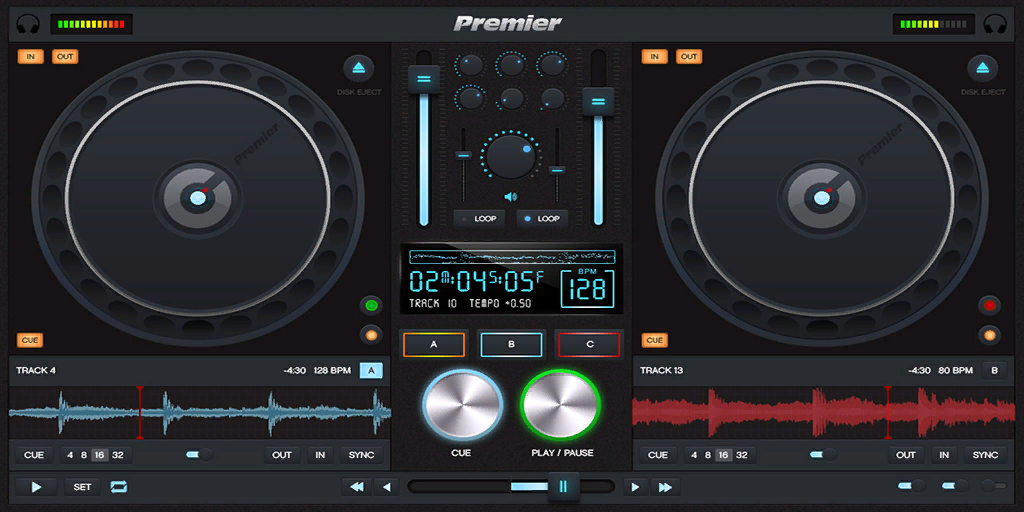Image resolution: width=1024 pixels, height=512 pixels.
Task: Click the B assignment button on Track 13
Action: pos(995,370)
